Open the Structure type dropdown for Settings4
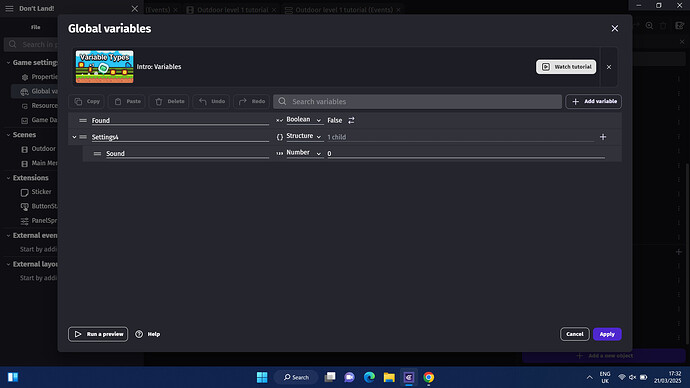Screen dimensions: 690x388 coord(304,136)
